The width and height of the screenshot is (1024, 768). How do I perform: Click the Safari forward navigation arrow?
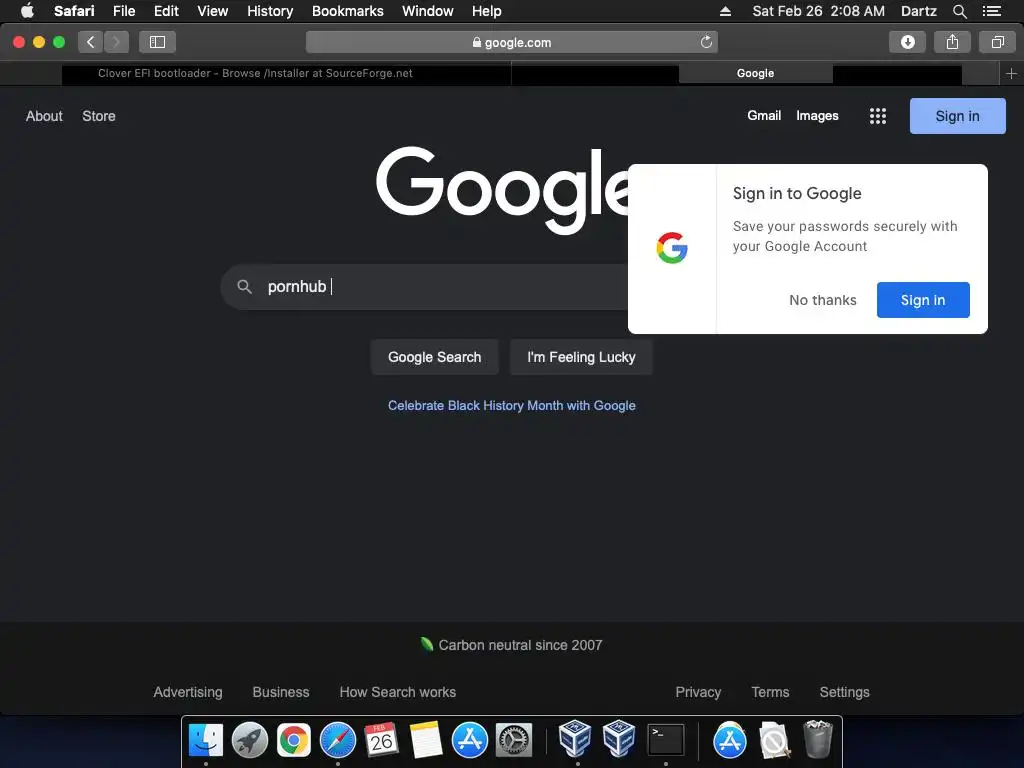[x=116, y=42]
